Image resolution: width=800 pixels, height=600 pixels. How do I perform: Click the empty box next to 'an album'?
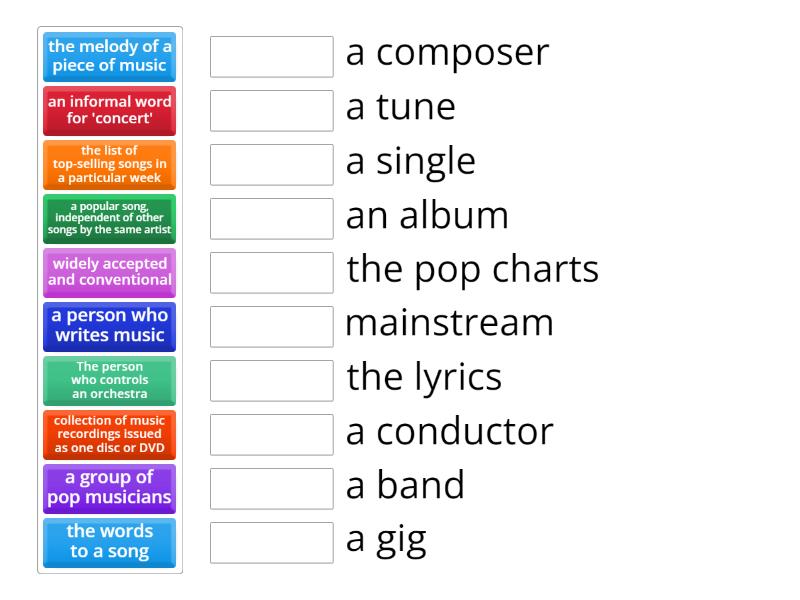tap(271, 219)
